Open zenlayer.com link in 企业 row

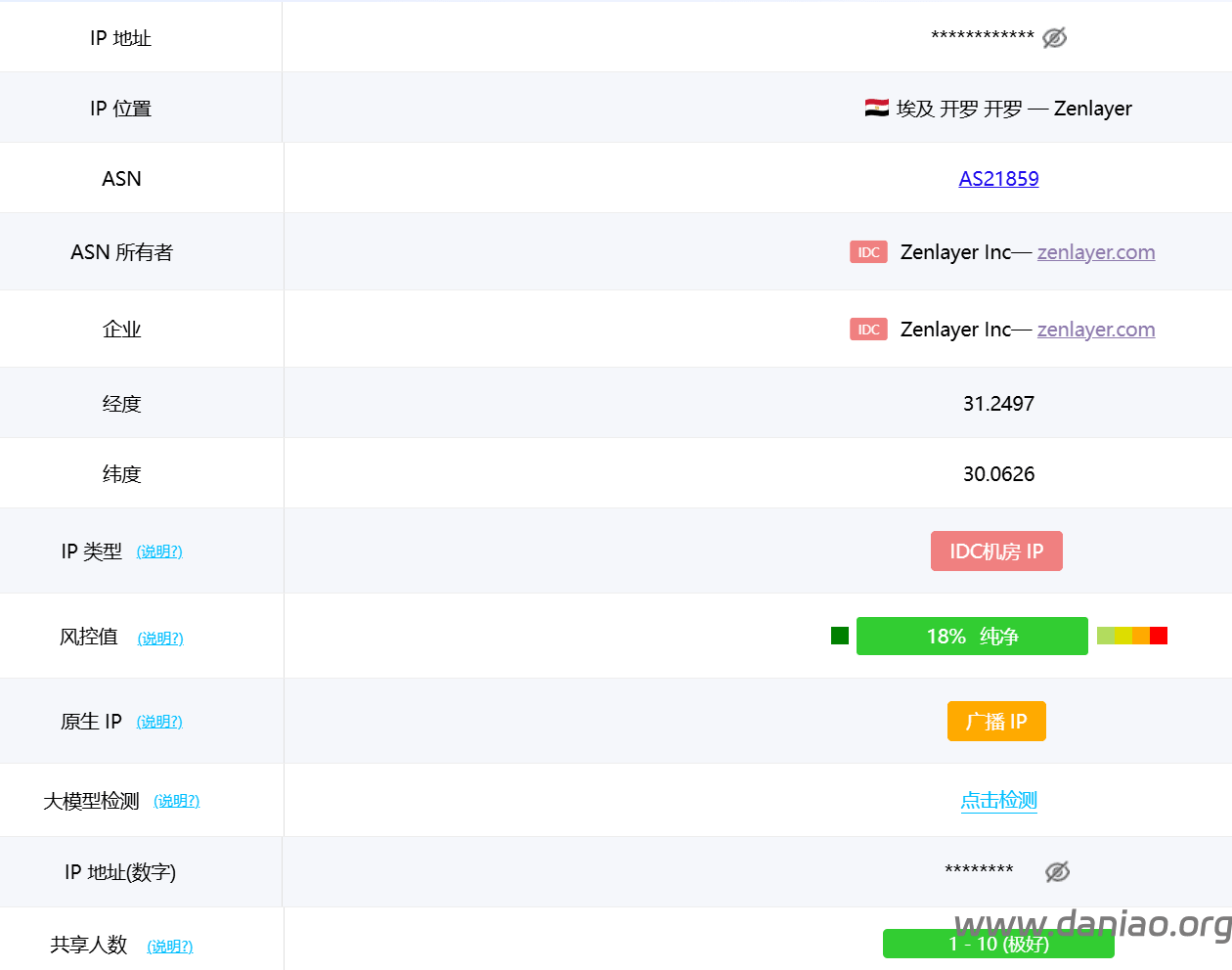tap(1095, 330)
